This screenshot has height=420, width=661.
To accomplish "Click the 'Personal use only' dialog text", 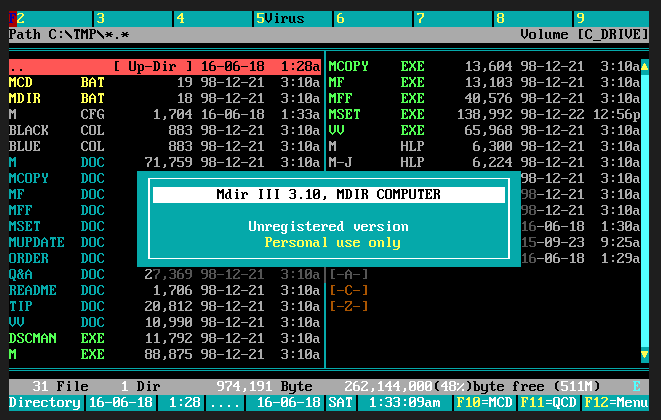I will (x=333, y=242).
